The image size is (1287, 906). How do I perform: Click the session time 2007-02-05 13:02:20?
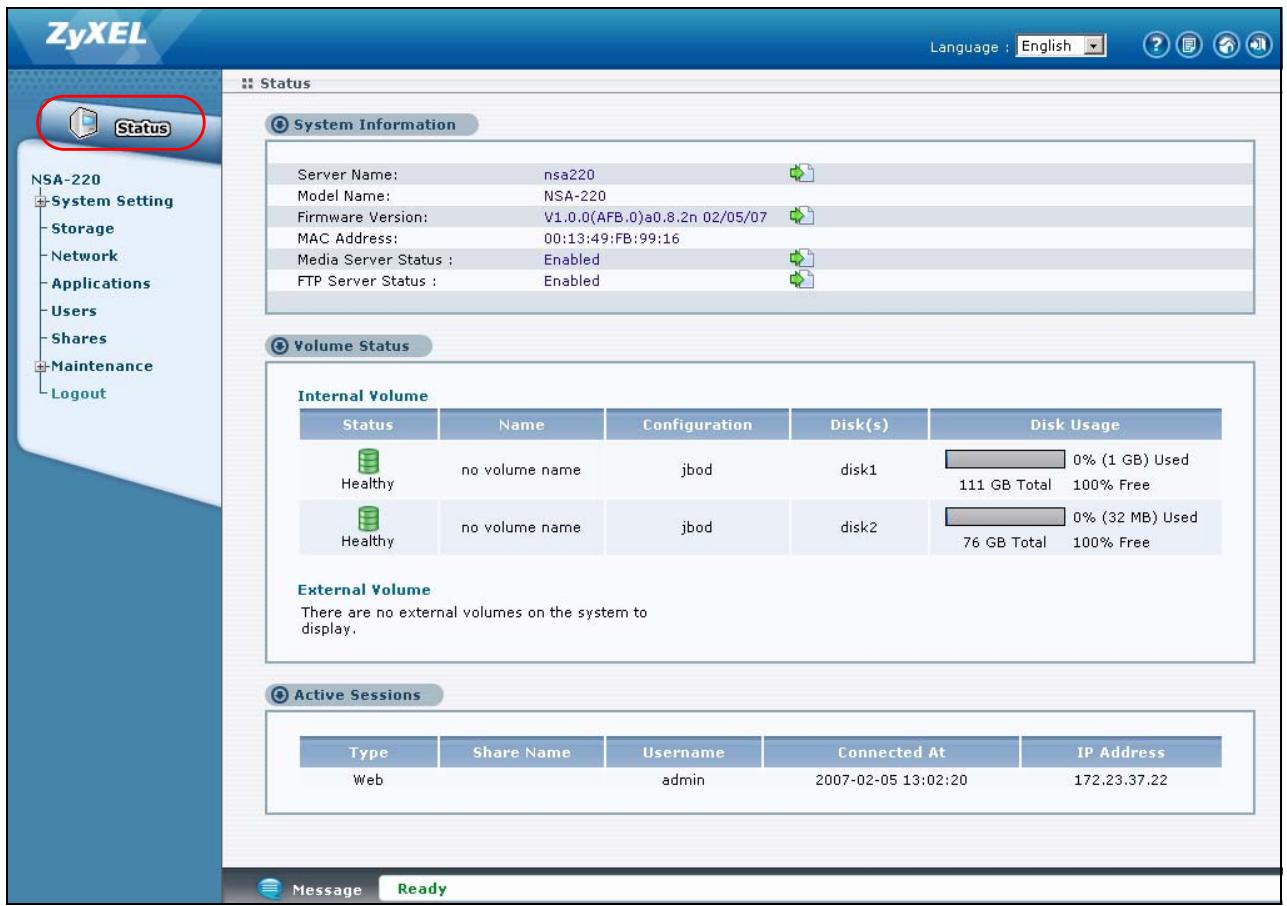point(891,779)
